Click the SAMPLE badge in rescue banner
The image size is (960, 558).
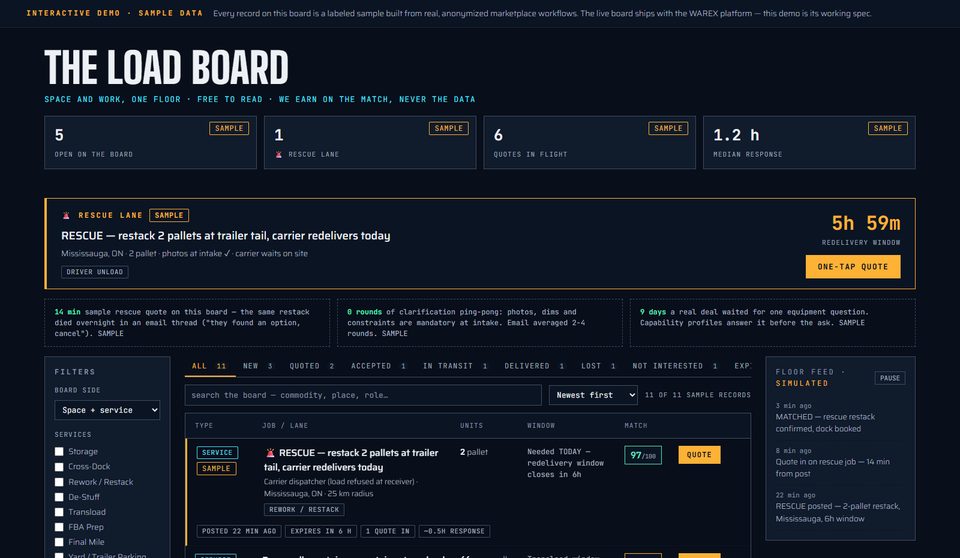click(169, 216)
